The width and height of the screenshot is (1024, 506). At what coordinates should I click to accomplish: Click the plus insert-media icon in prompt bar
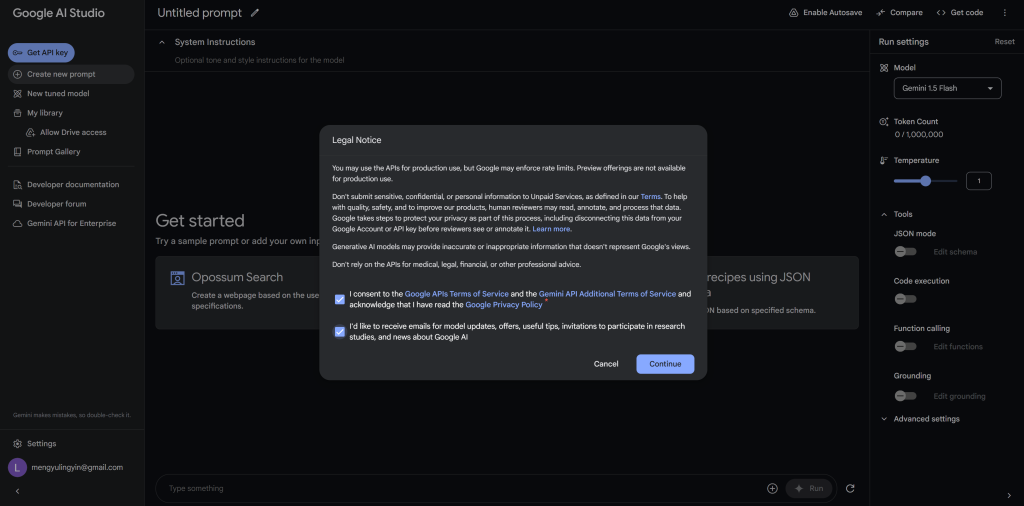(773, 488)
